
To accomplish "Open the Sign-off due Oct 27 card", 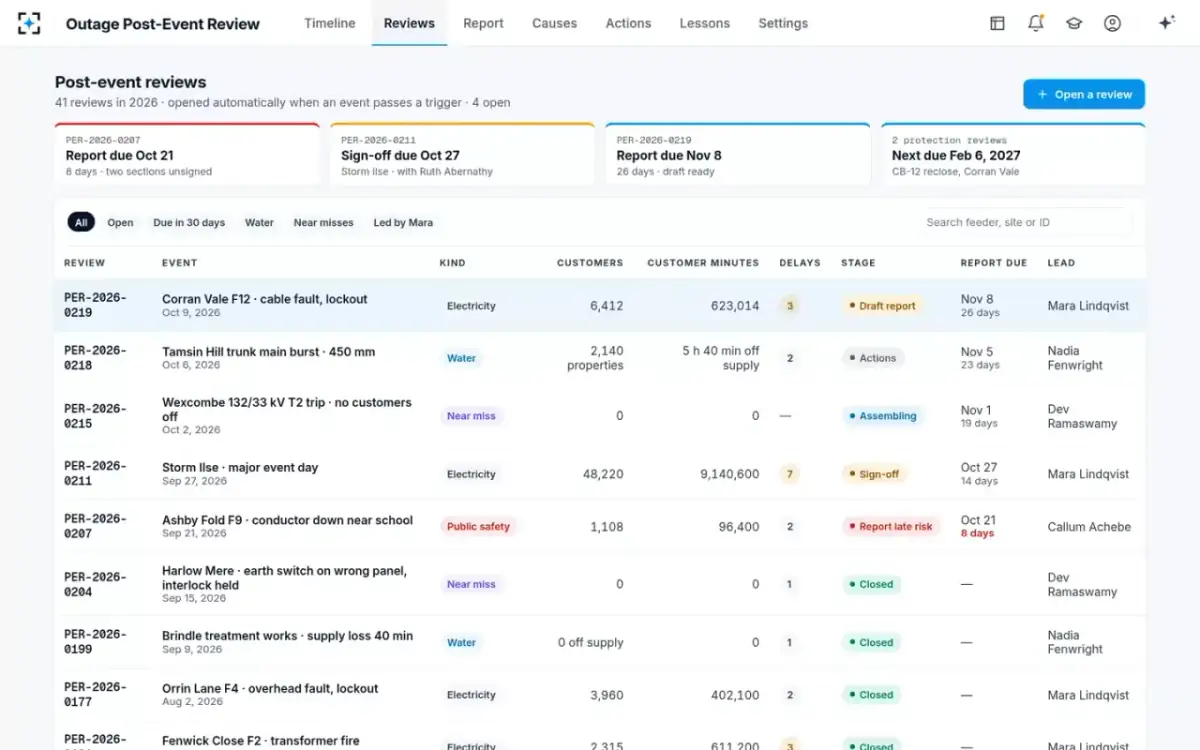I will (462, 154).
